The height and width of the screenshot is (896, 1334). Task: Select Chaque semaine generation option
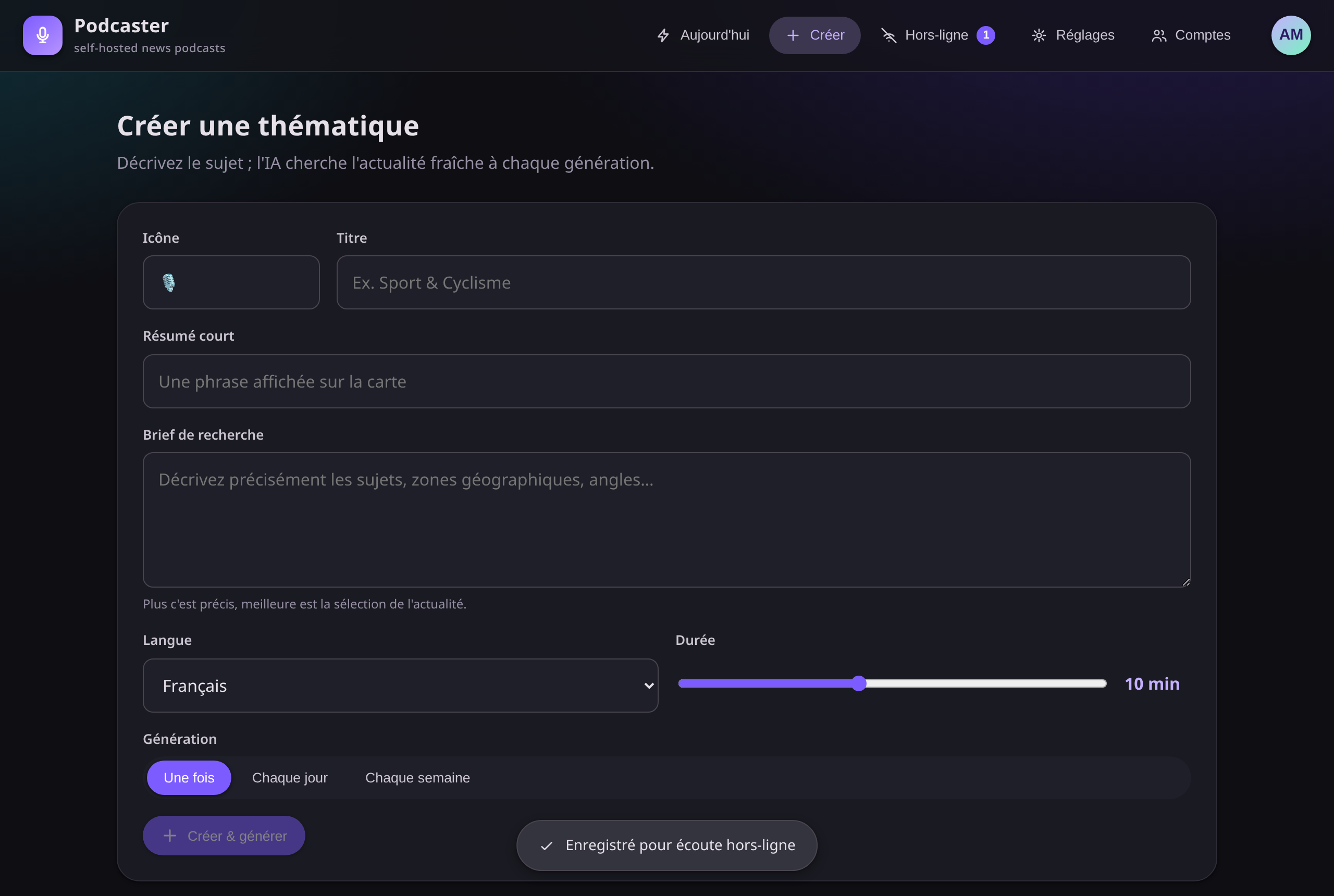point(418,778)
